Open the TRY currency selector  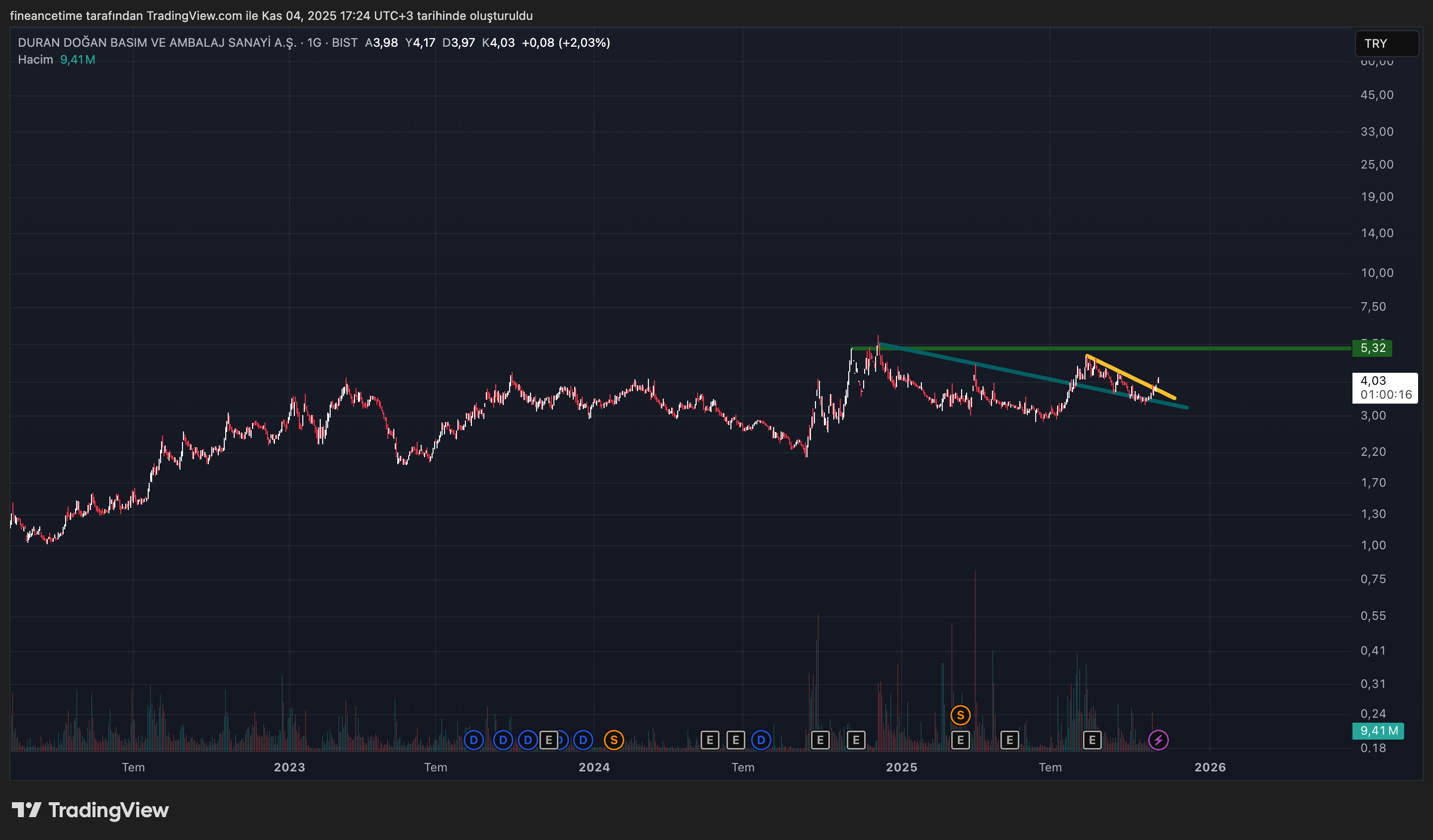tap(1386, 44)
